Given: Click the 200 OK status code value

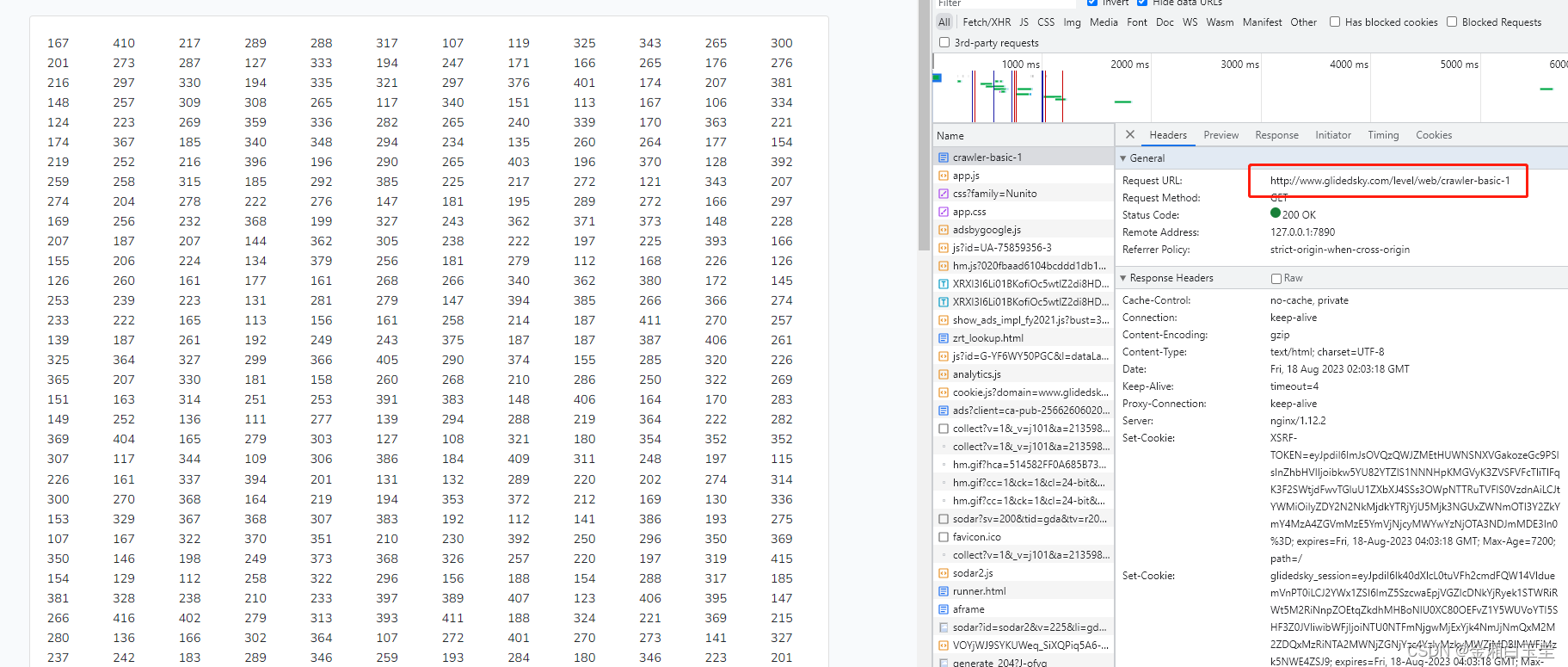Looking at the screenshot, I should pos(1299,215).
